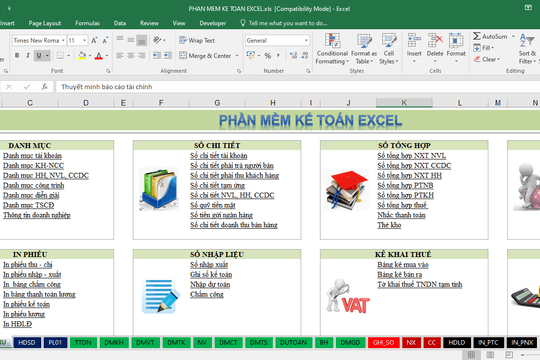This screenshot has height=360, width=540.
Task: Decrease Indent icon
Action: click(157, 55)
